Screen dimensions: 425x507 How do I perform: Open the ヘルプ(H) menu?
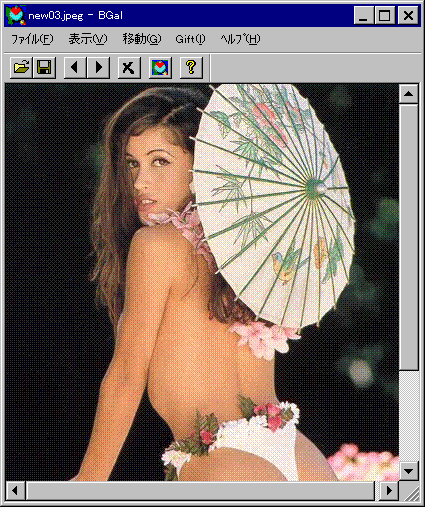pos(240,39)
